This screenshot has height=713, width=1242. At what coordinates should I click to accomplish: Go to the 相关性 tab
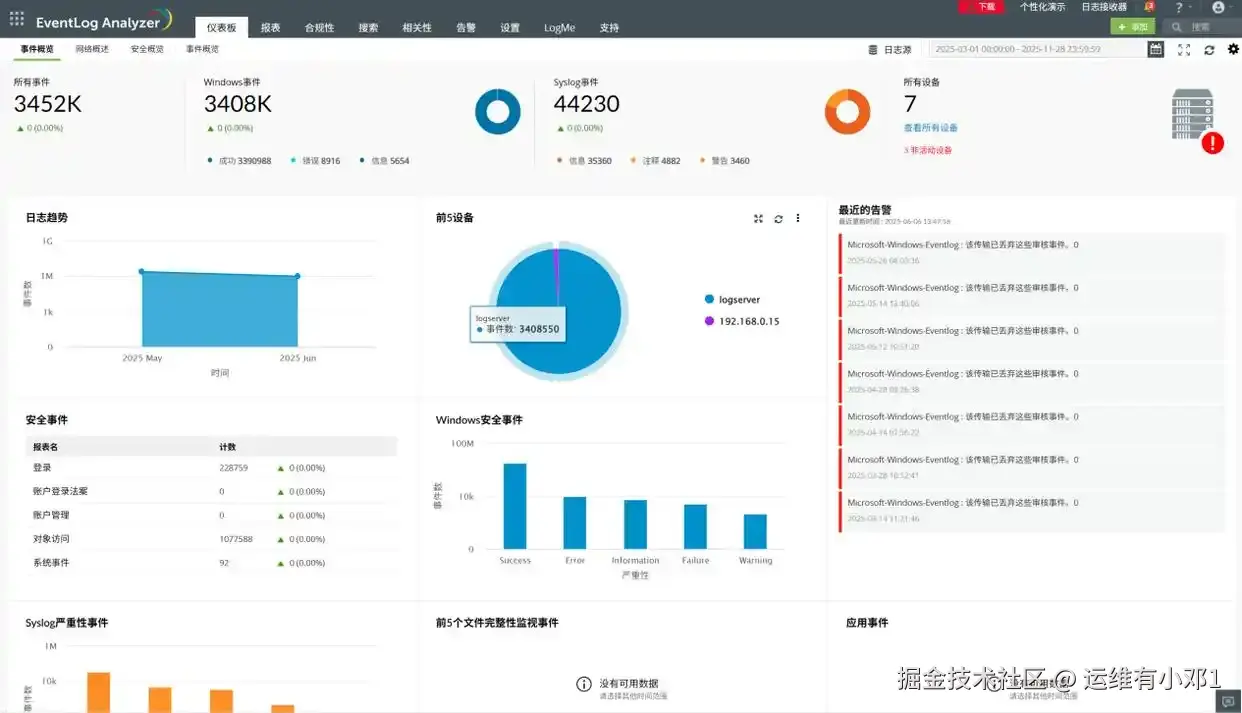coord(417,28)
